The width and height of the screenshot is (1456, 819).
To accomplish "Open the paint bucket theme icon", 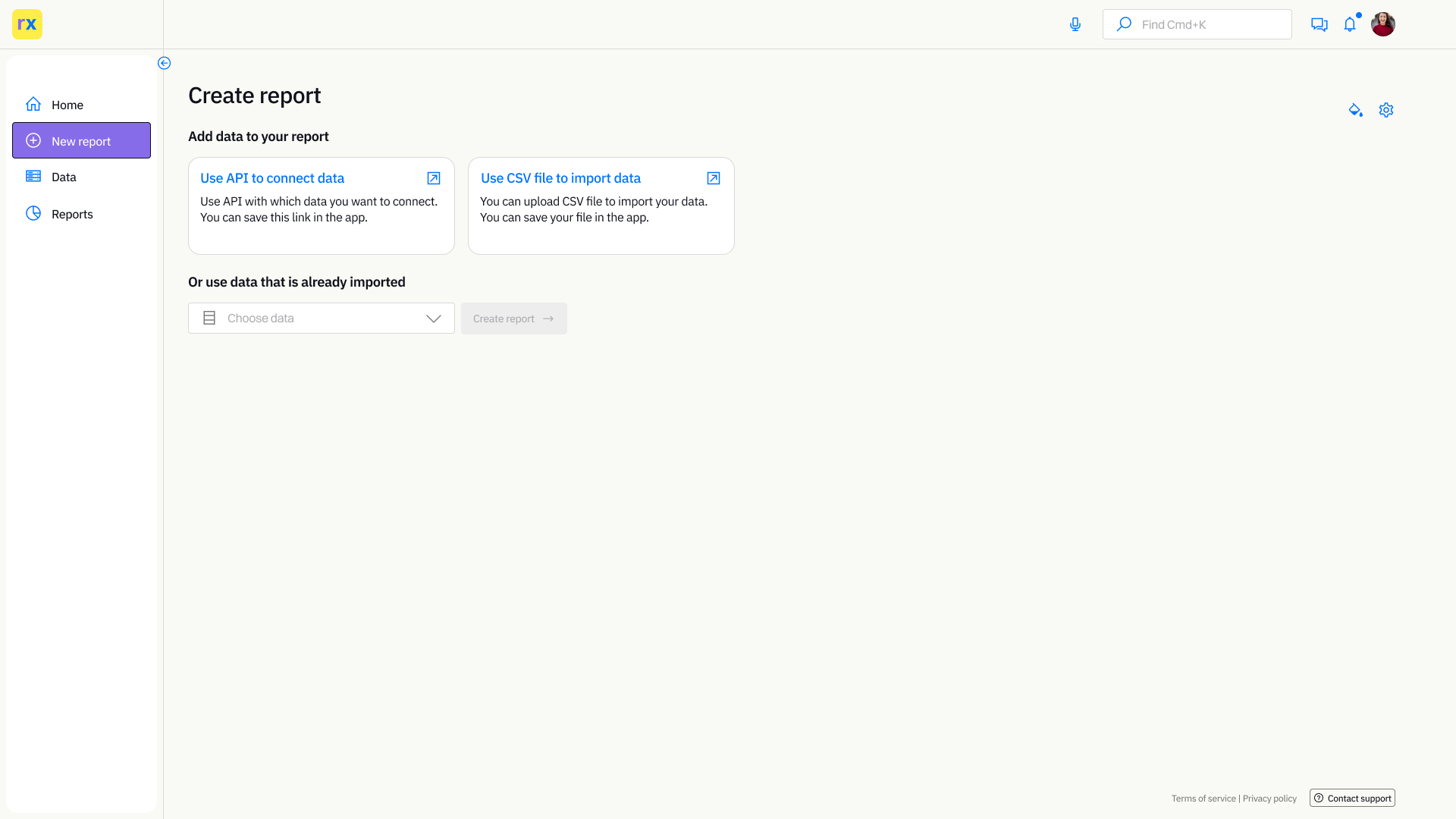I will click(x=1356, y=110).
